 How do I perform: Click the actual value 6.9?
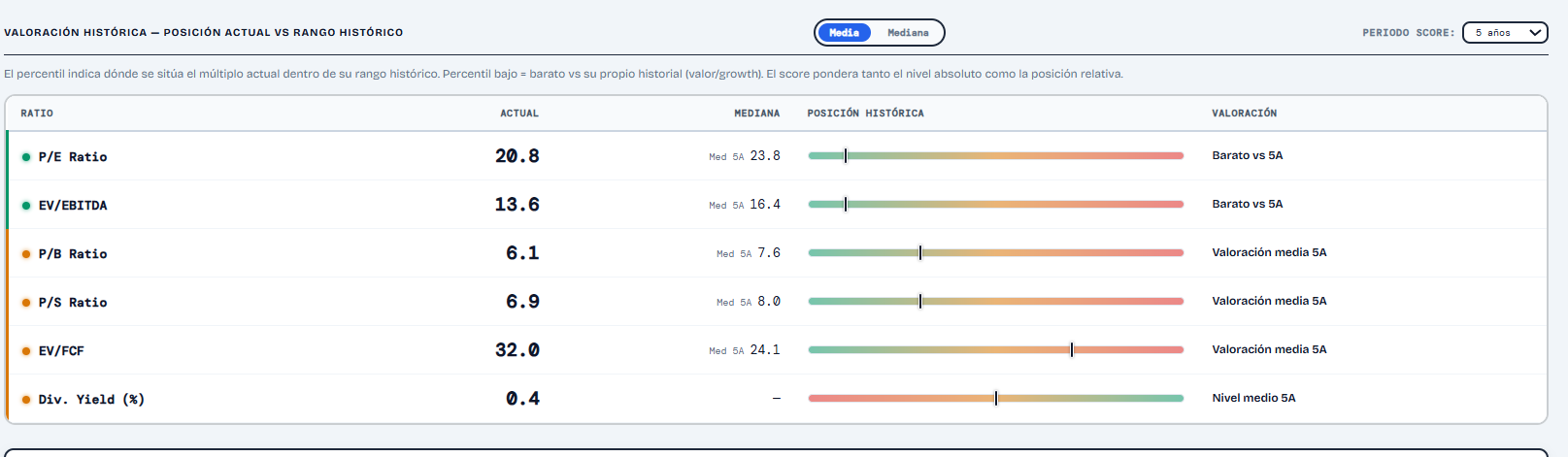522,302
